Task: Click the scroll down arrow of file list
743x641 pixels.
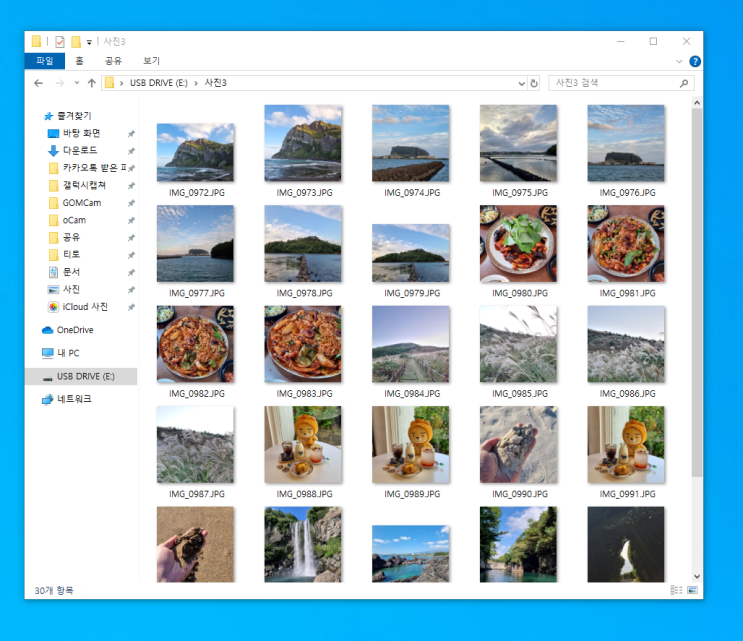Action: [x=697, y=577]
